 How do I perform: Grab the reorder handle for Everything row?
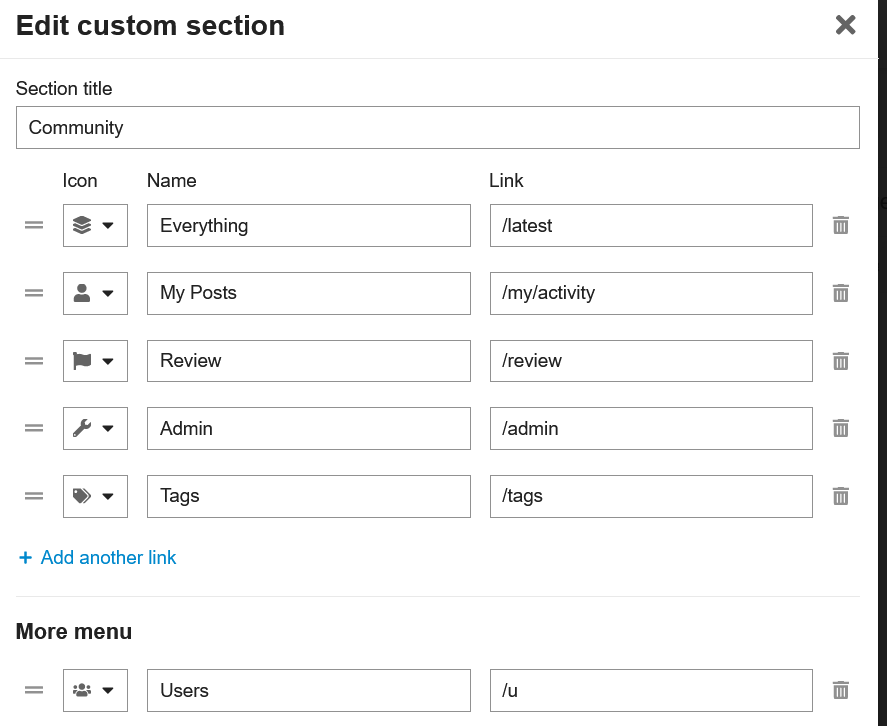[34, 225]
